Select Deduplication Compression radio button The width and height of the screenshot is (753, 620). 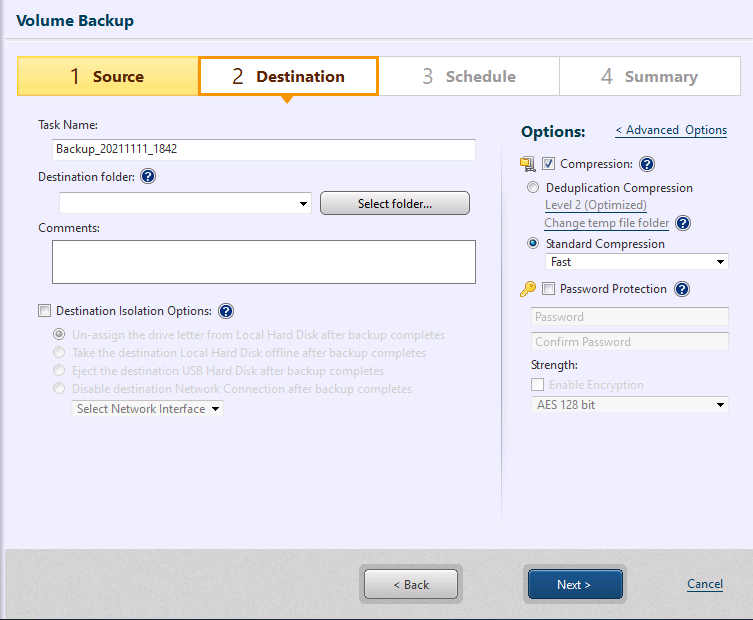[x=533, y=187]
